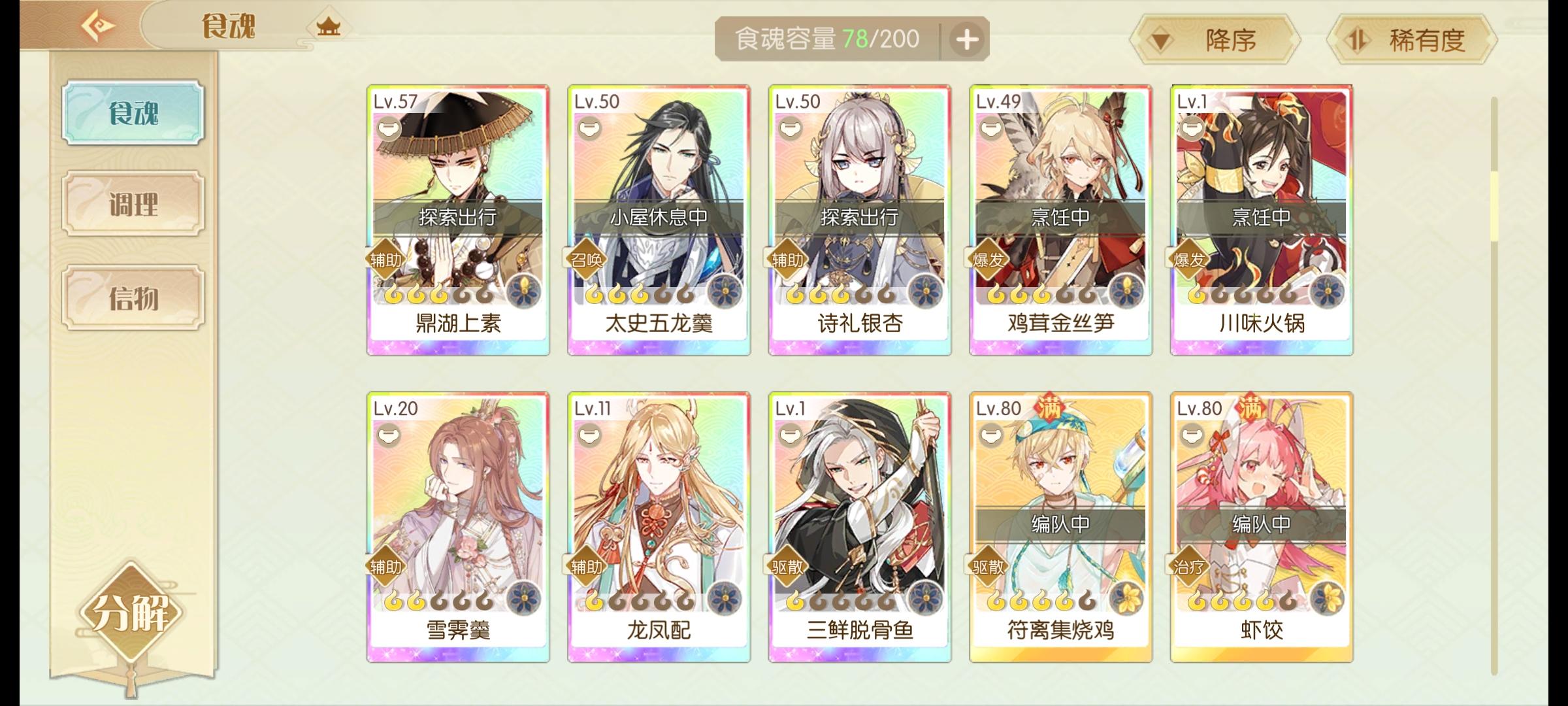This screenshot has width=1568, height=706.
Task: Open the 诗礼银杏 card
Action: (x=860, y=220)
